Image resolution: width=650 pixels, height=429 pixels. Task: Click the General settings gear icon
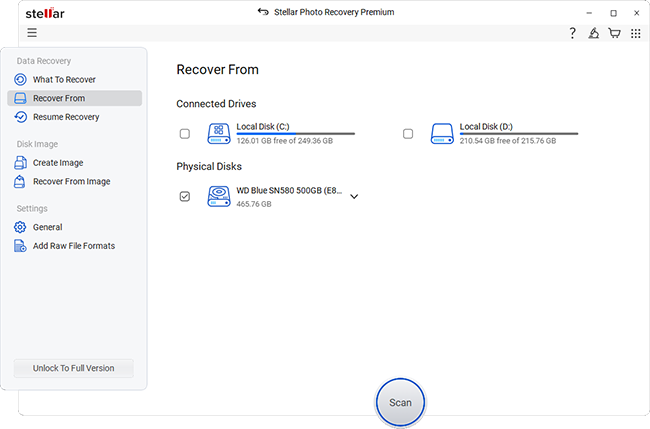pyautogui.click(x=20, y=227)
